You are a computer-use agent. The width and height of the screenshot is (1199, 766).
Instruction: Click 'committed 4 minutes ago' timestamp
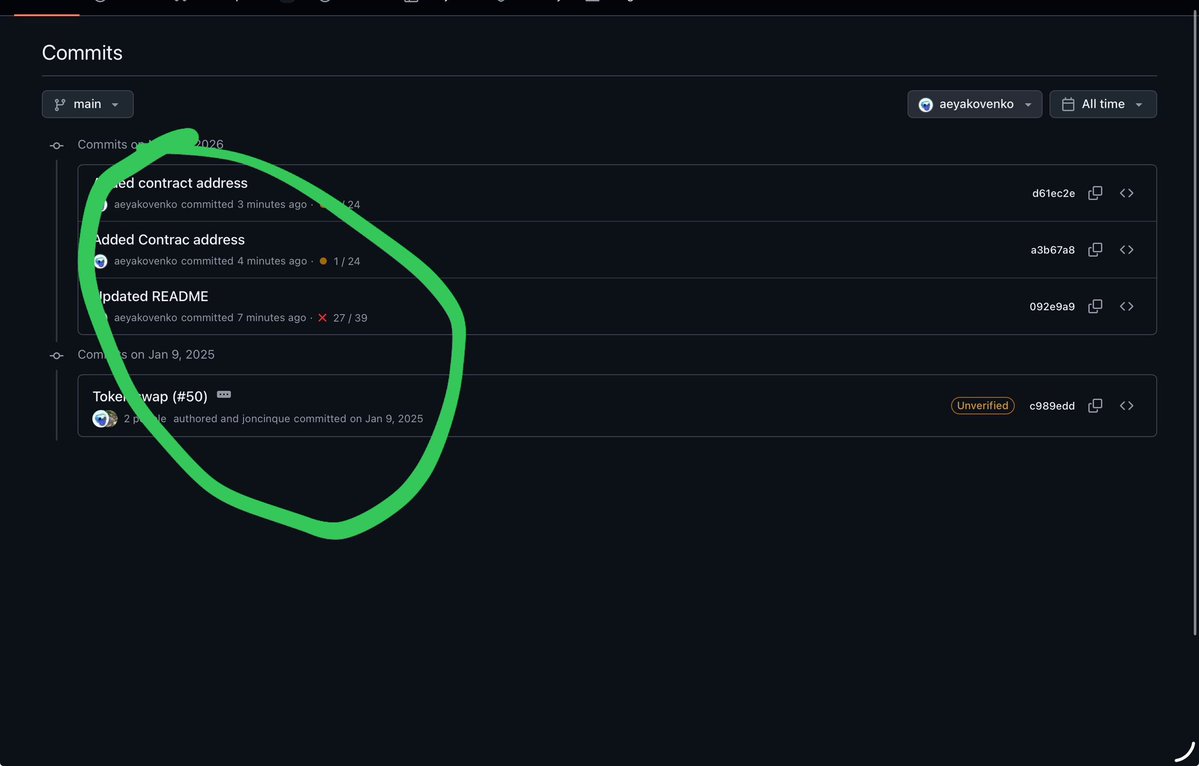pos(244,261)
